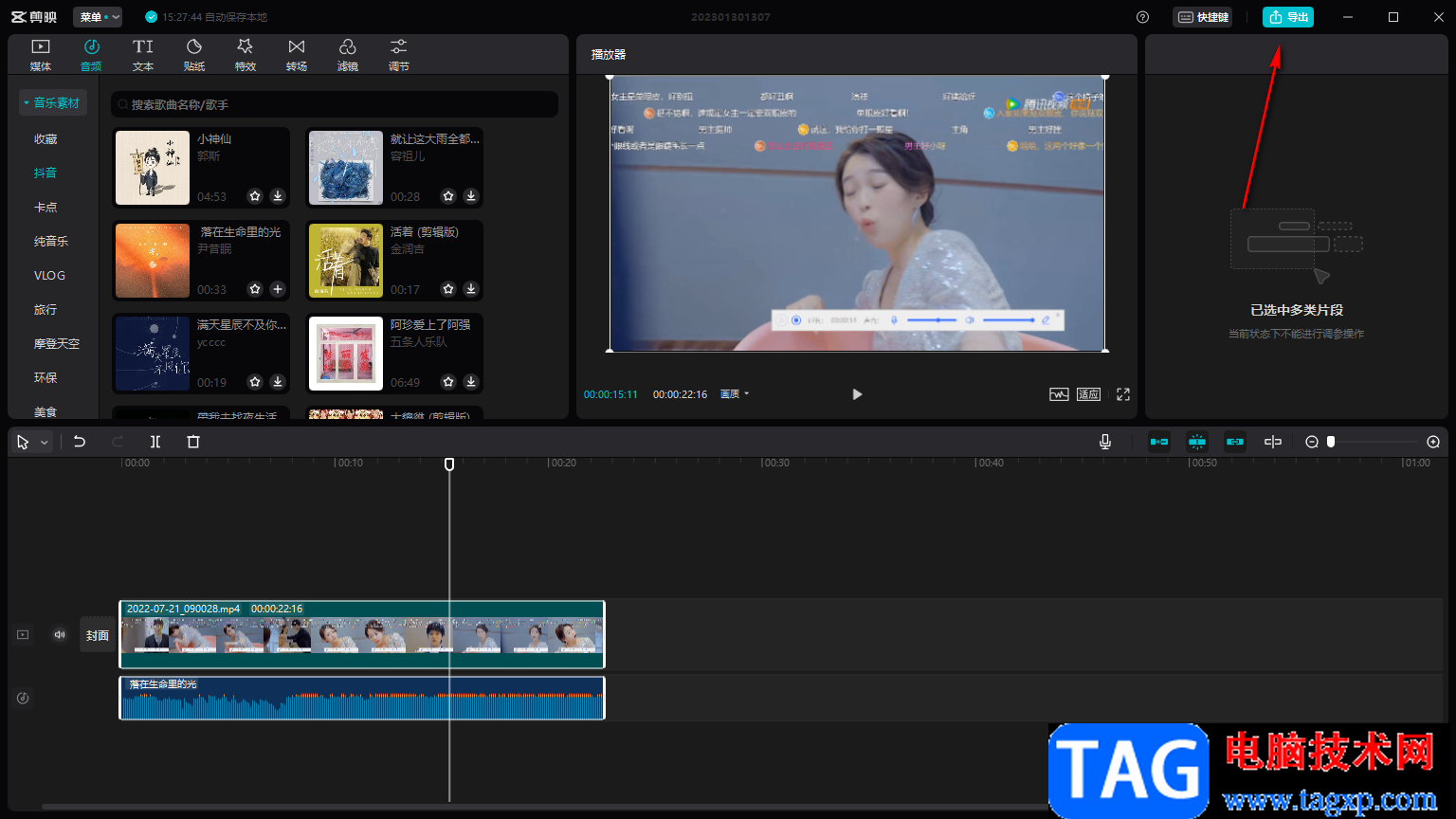Favorite 阿珍爱上了阿强 with star icon
This screenshot has width=1456, height=819.
tap(448, 382)
